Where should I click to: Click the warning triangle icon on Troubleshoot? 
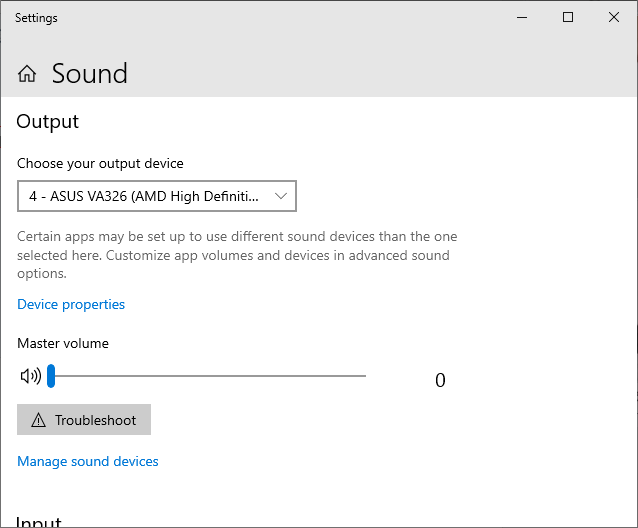pyautogui.click(x=39, y=420)
